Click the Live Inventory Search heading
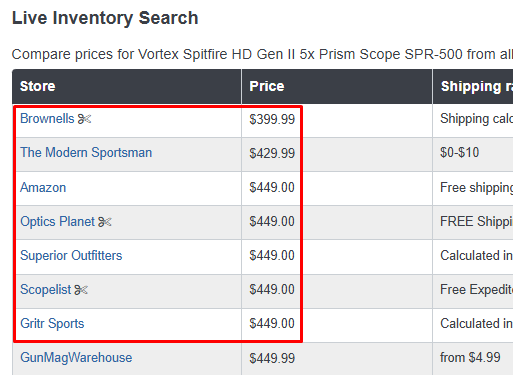 [105, 18]
